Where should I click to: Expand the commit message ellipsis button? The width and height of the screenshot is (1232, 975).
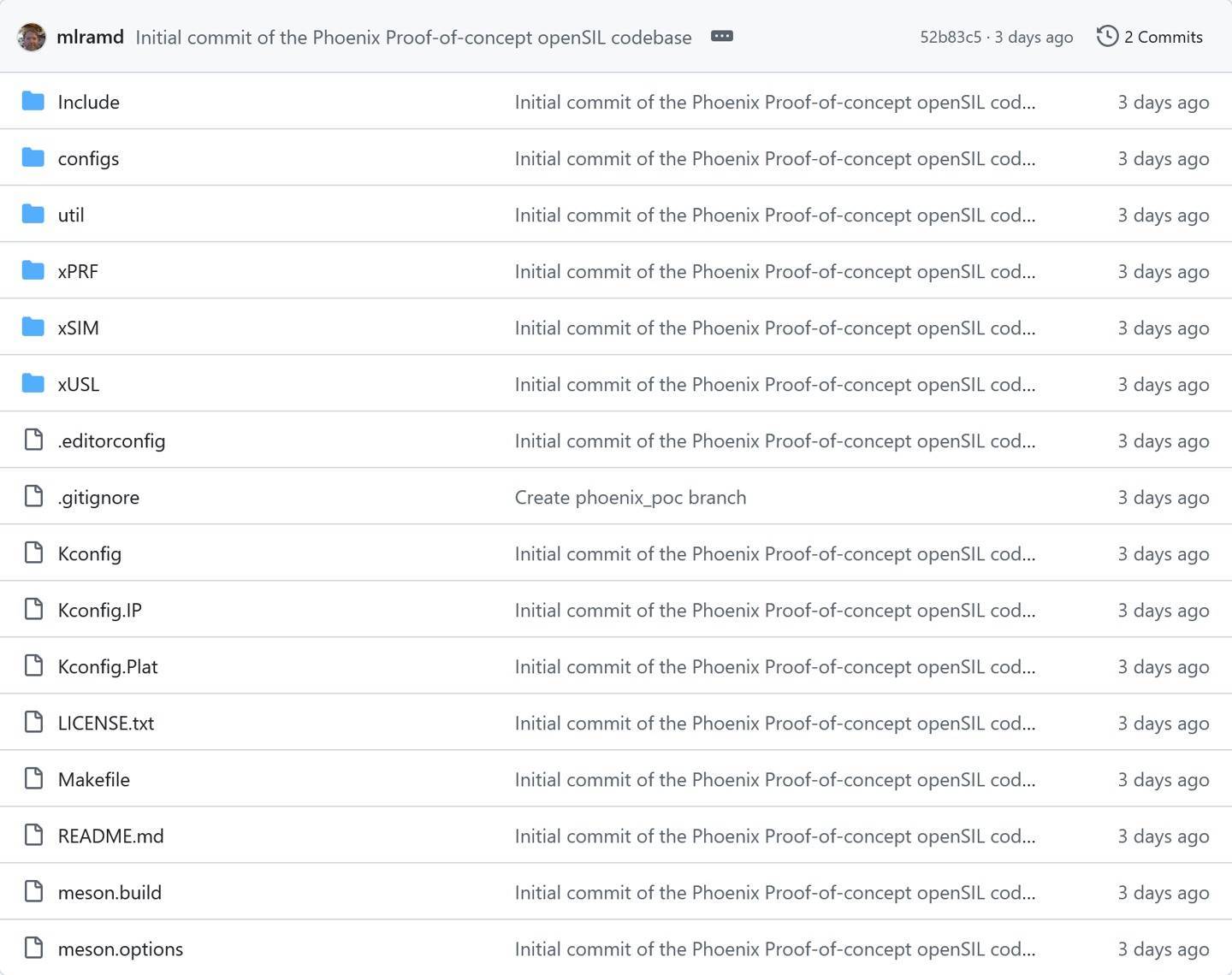pos(721,37)
